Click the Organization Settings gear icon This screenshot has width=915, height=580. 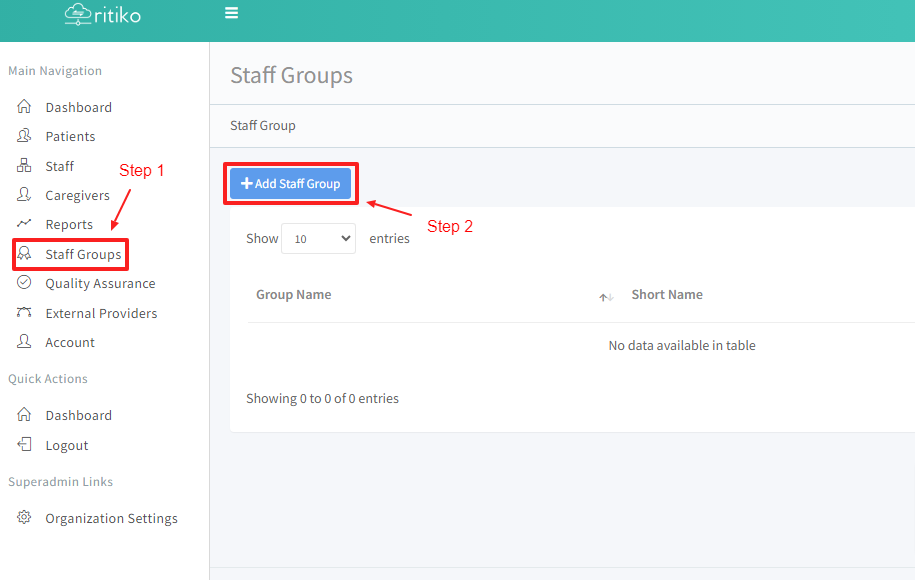(x=25, y=518)
